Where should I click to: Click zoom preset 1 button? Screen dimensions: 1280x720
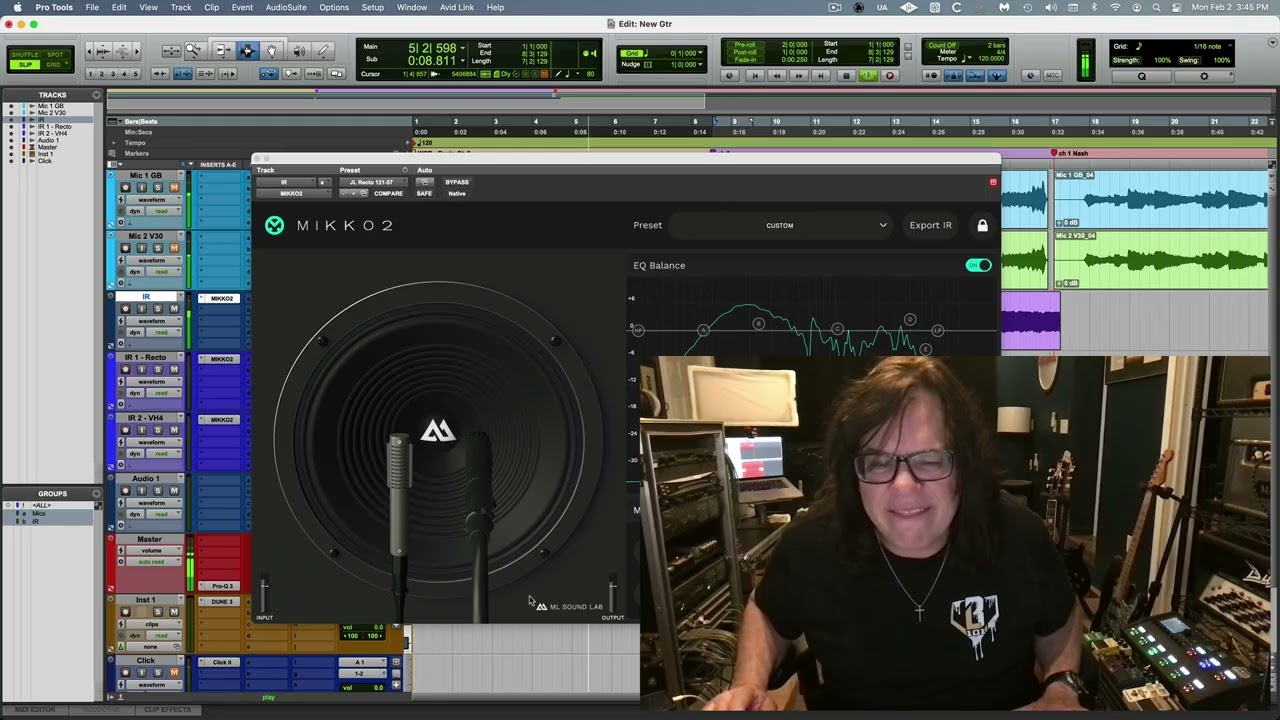(x=90, y=74)
